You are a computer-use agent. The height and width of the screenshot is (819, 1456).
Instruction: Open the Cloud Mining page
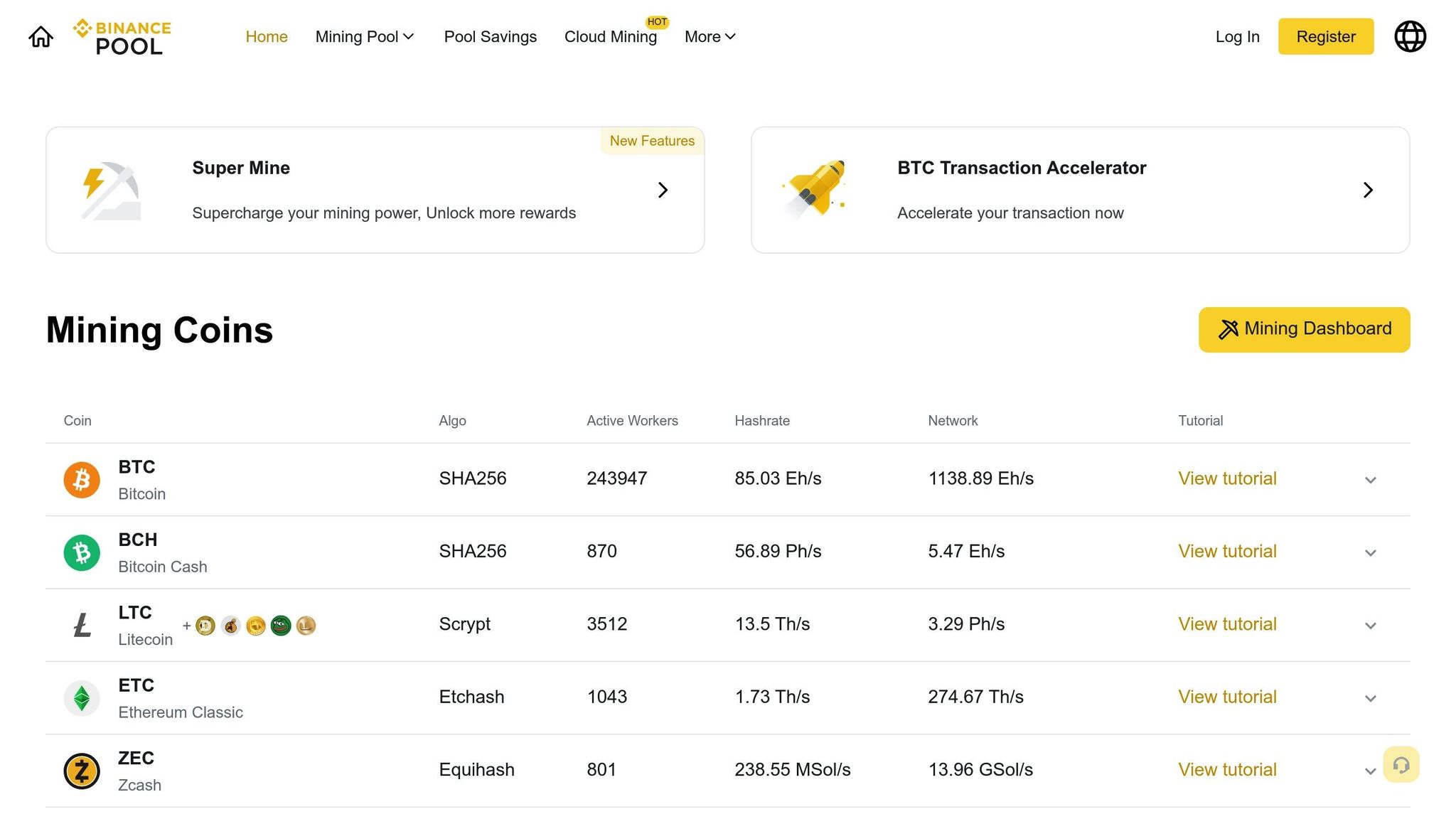610,36
